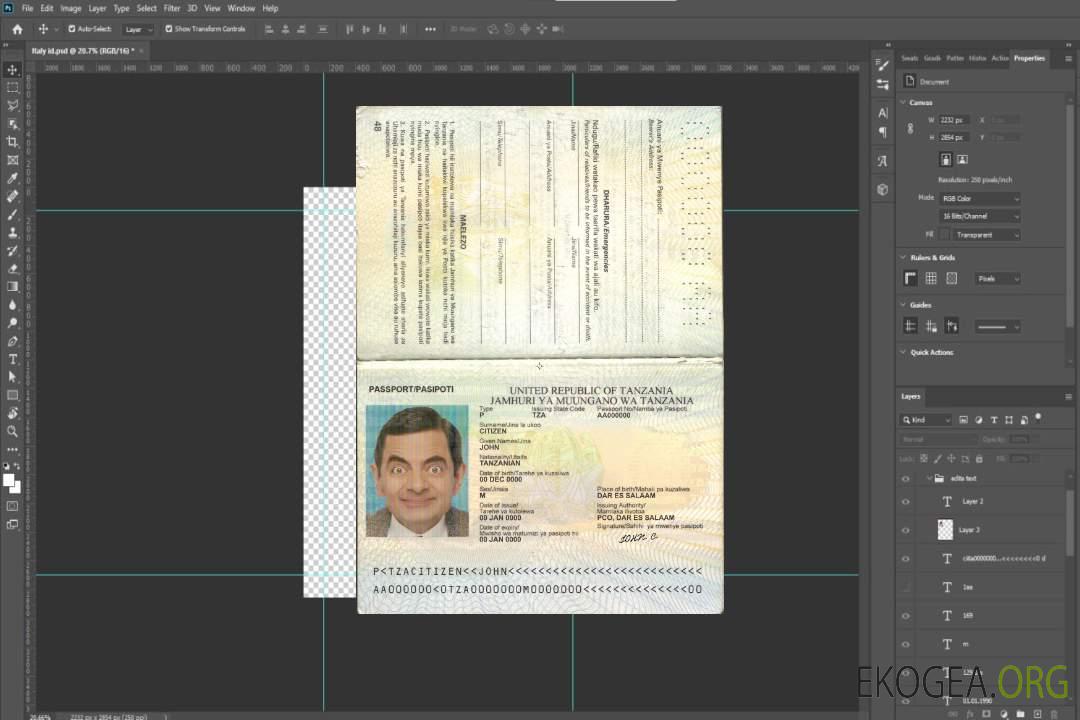Screen dimensions: 1080x720
Task: Hide the adta text group
Action: (x=906, y=479)
